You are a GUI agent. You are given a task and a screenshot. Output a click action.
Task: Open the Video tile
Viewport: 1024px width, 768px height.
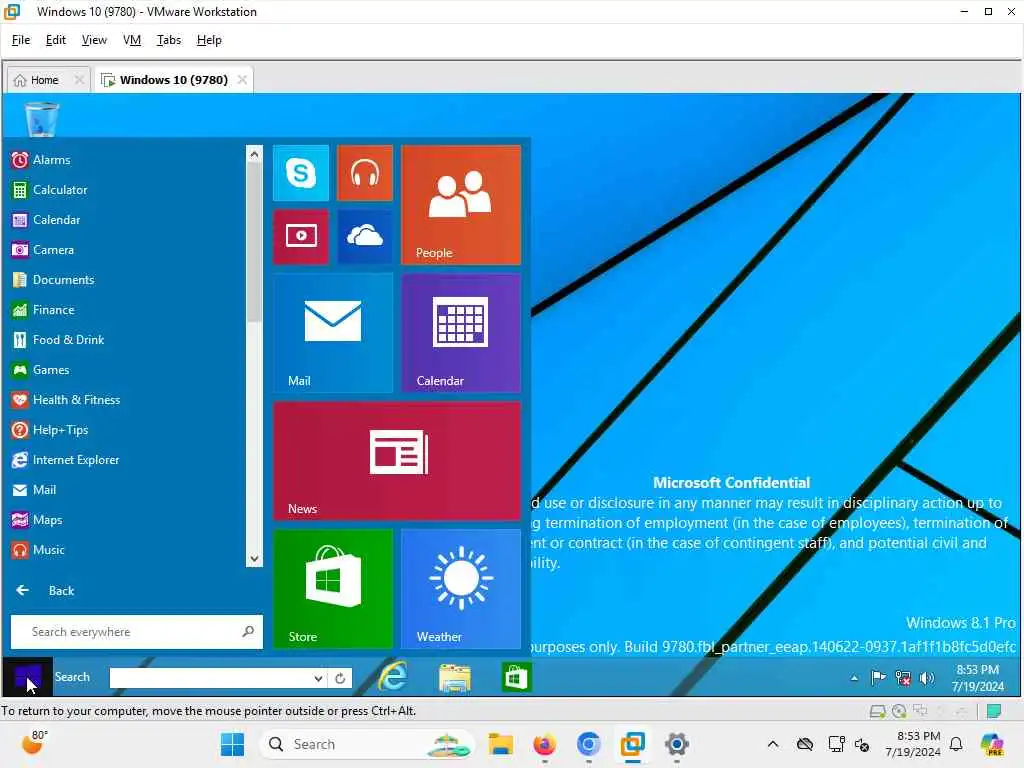300,236
